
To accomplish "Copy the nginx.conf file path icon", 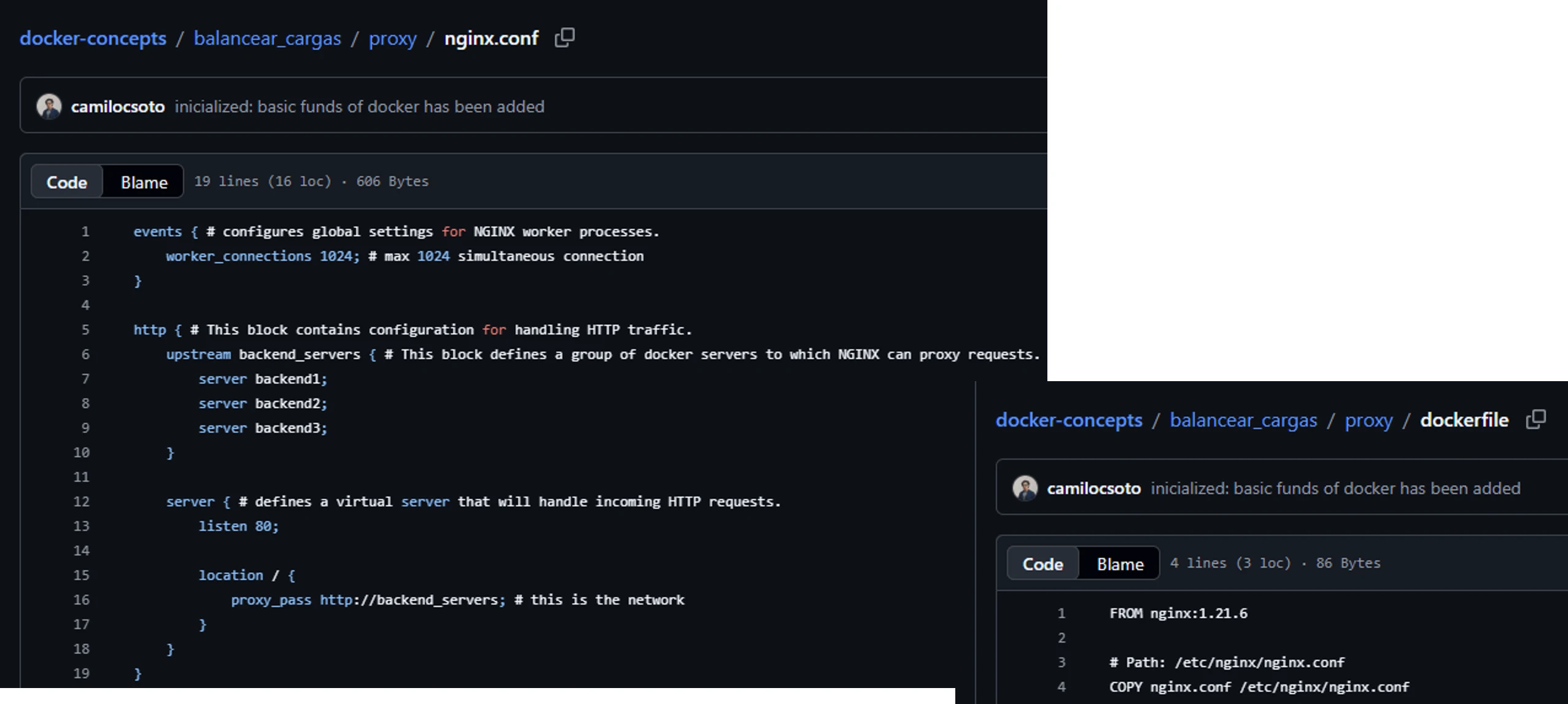I will (564, 37).
